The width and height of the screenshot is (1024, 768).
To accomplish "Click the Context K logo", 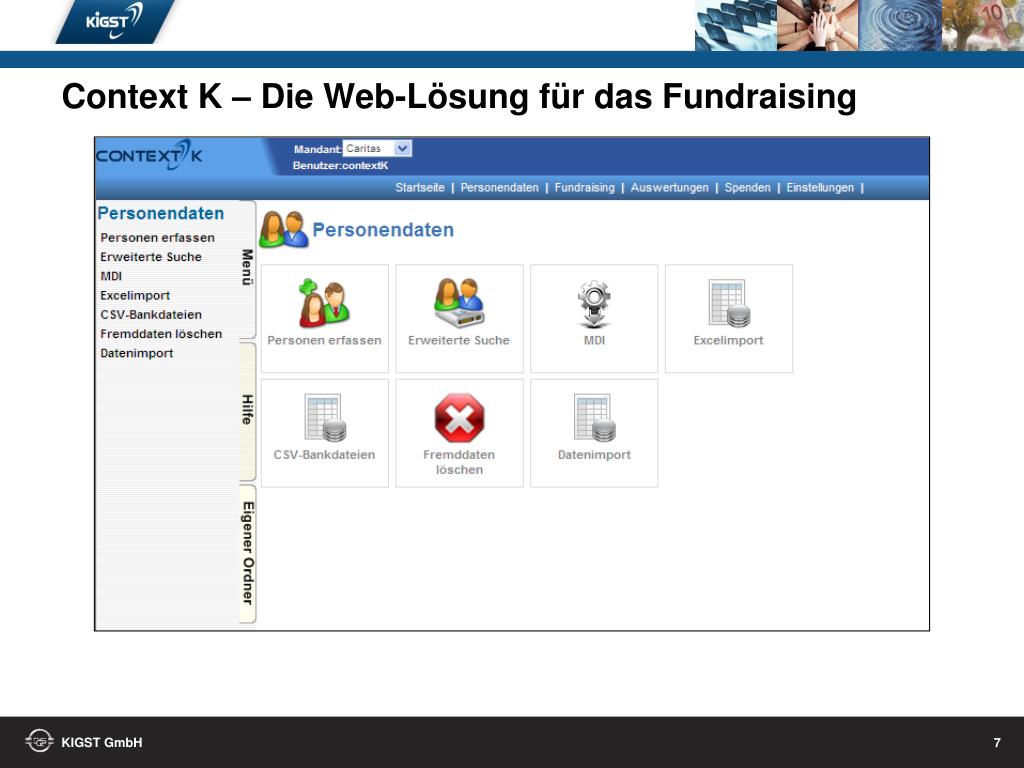I will 149,155.
